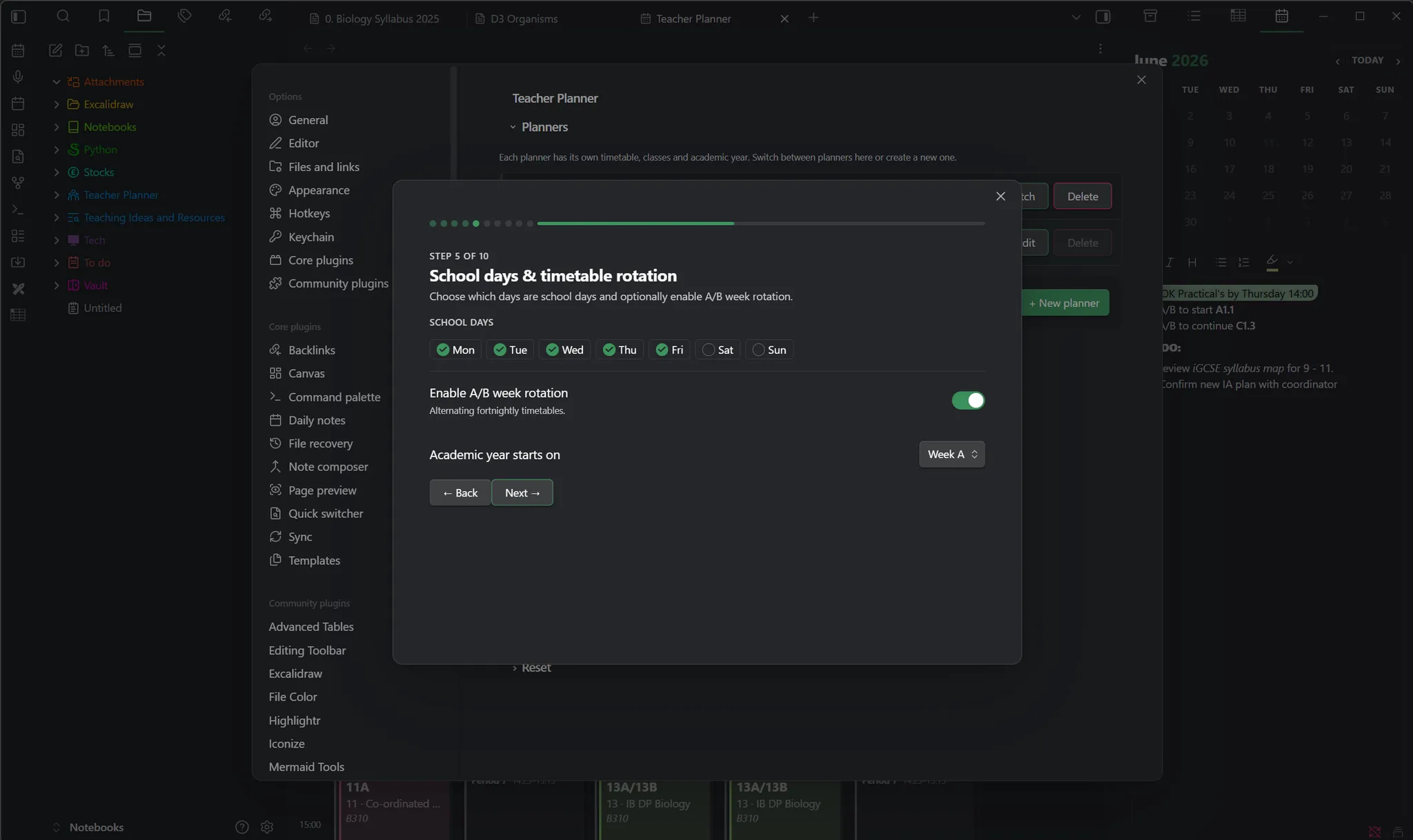1413x840 pixels.
Task: Open table icon in right panel tabs
Action: pyautogui.click(x=1238, y=16)
